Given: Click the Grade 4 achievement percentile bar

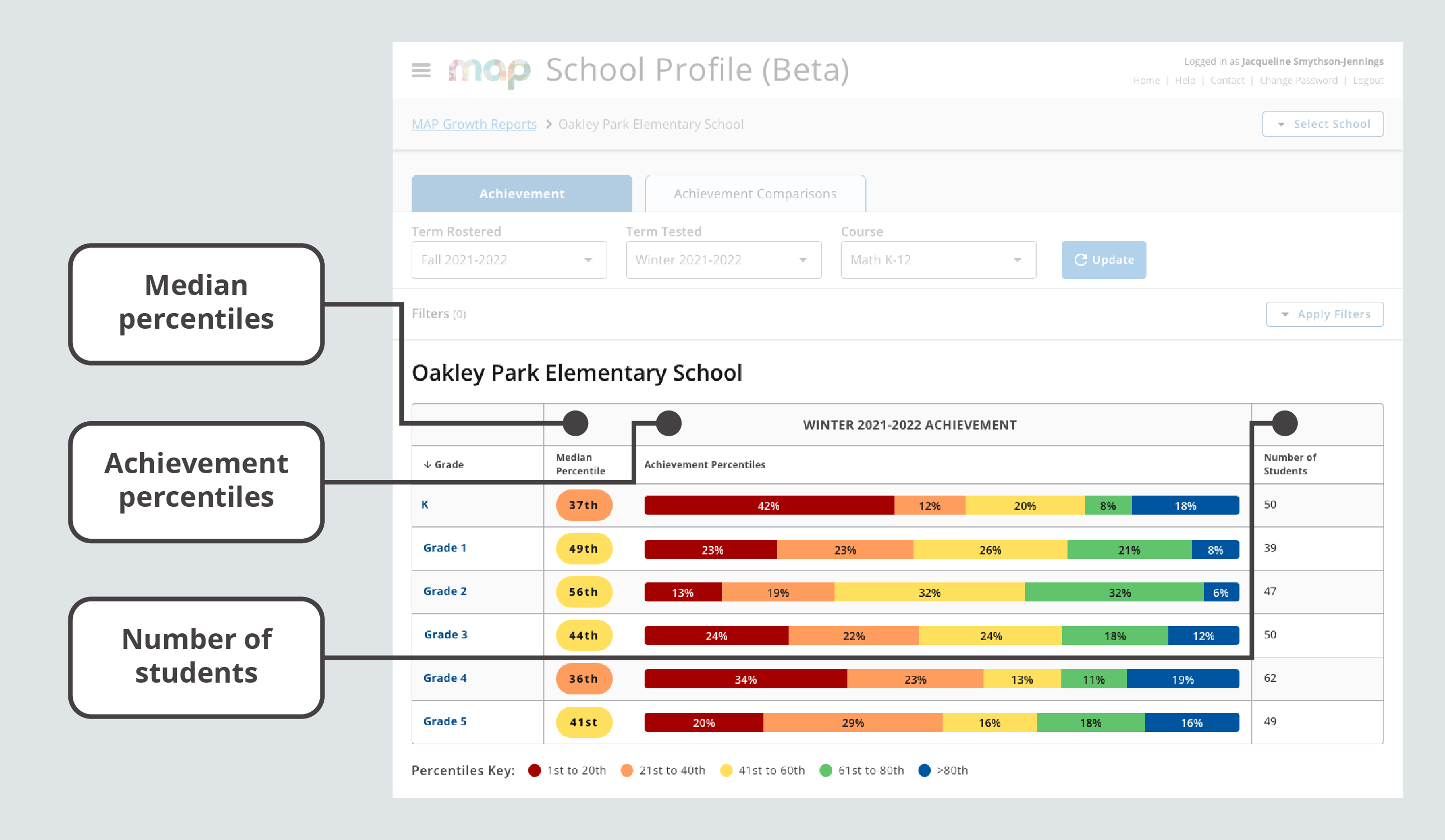Looking at the screenshot, I should tap(940, 679).
